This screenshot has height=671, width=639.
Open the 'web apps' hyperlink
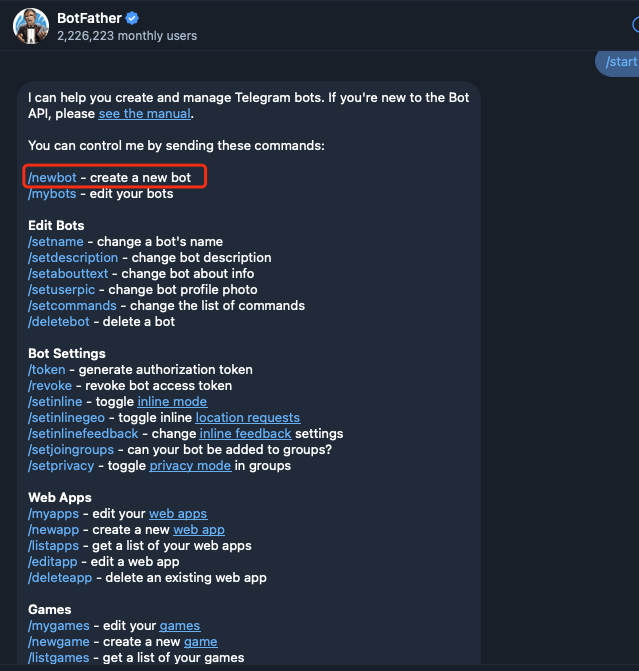(x=178, y=514)
